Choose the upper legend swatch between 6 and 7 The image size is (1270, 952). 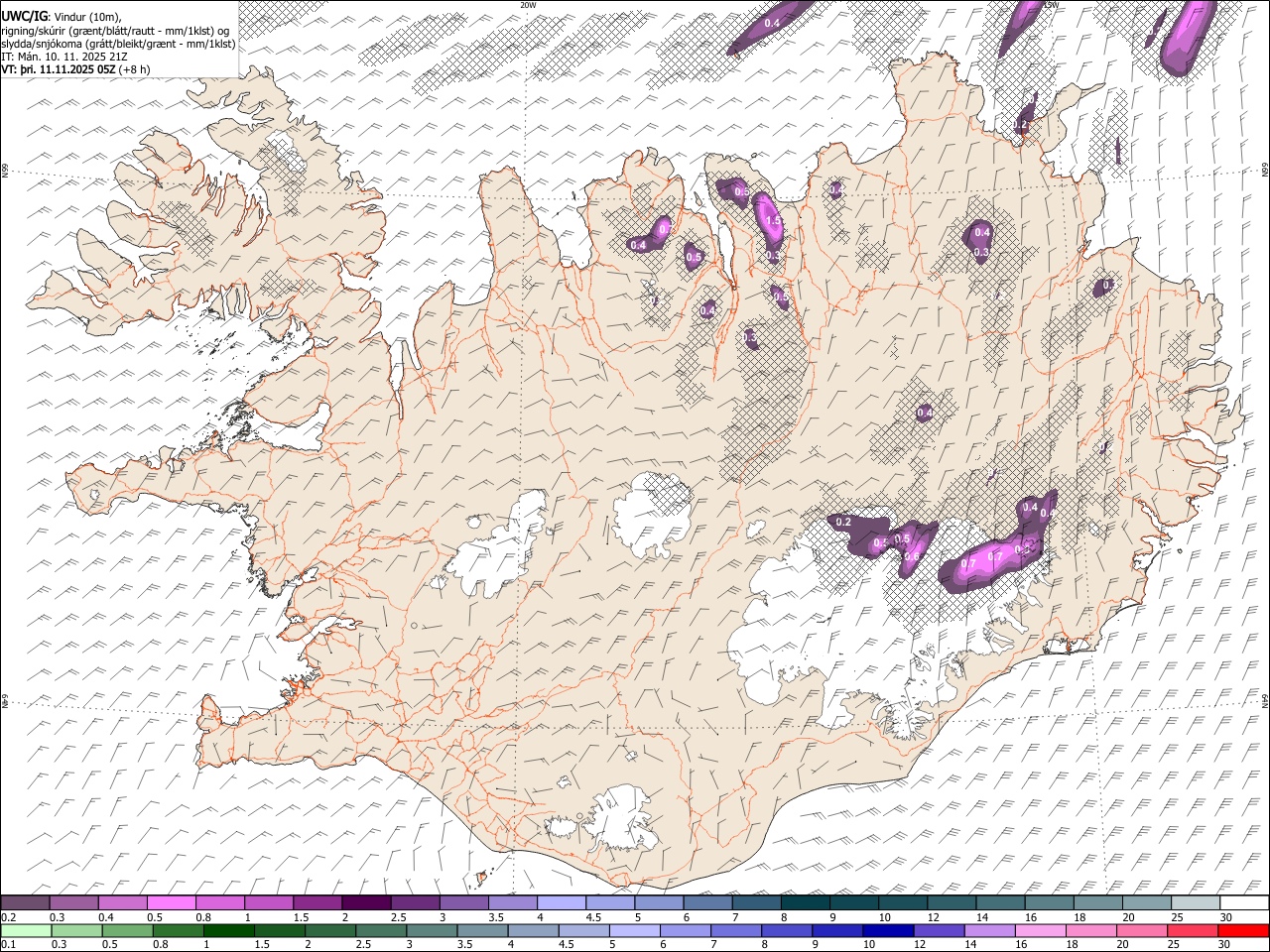coord(706,902)
